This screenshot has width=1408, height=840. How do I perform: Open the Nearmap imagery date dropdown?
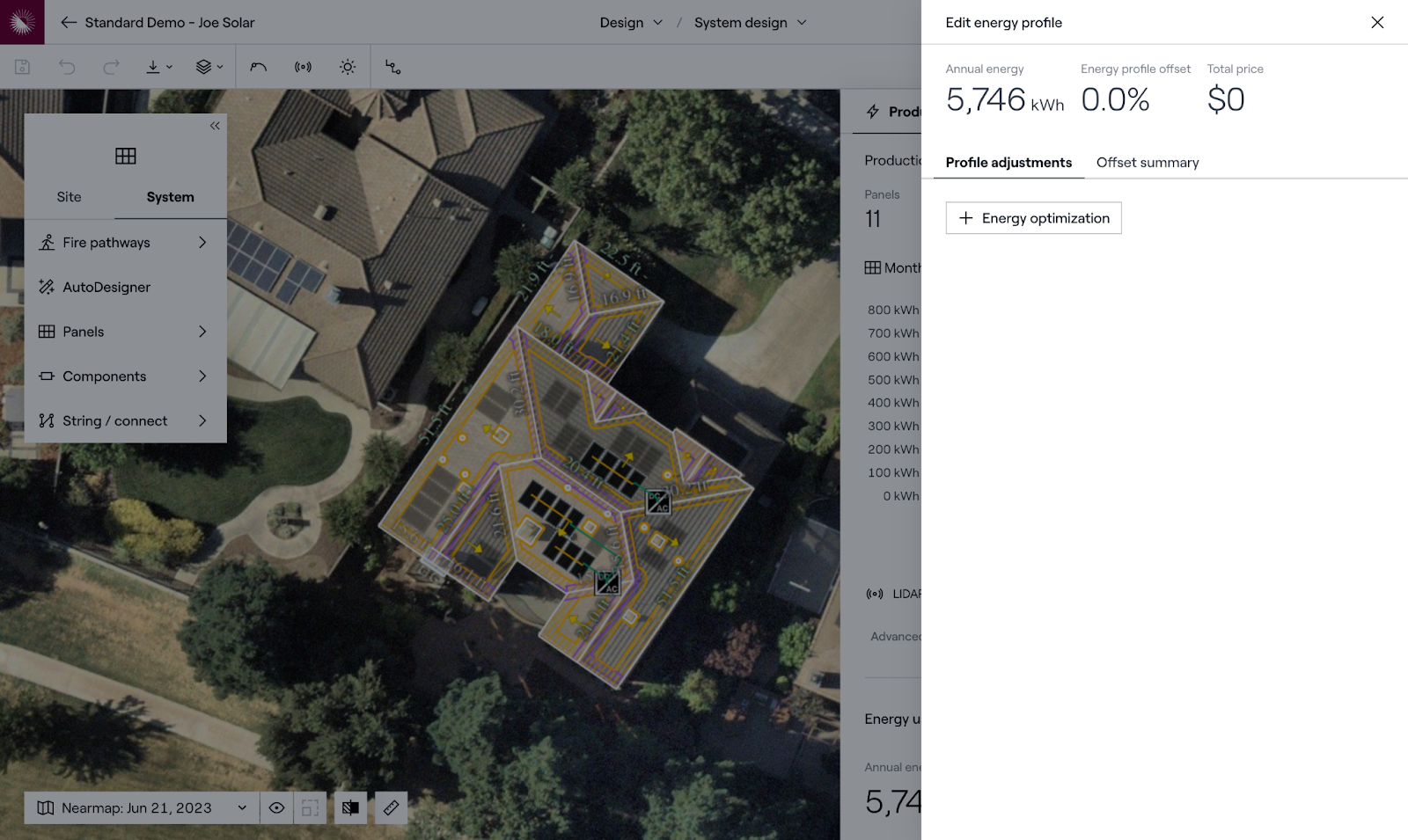click(x=142, y=807)
